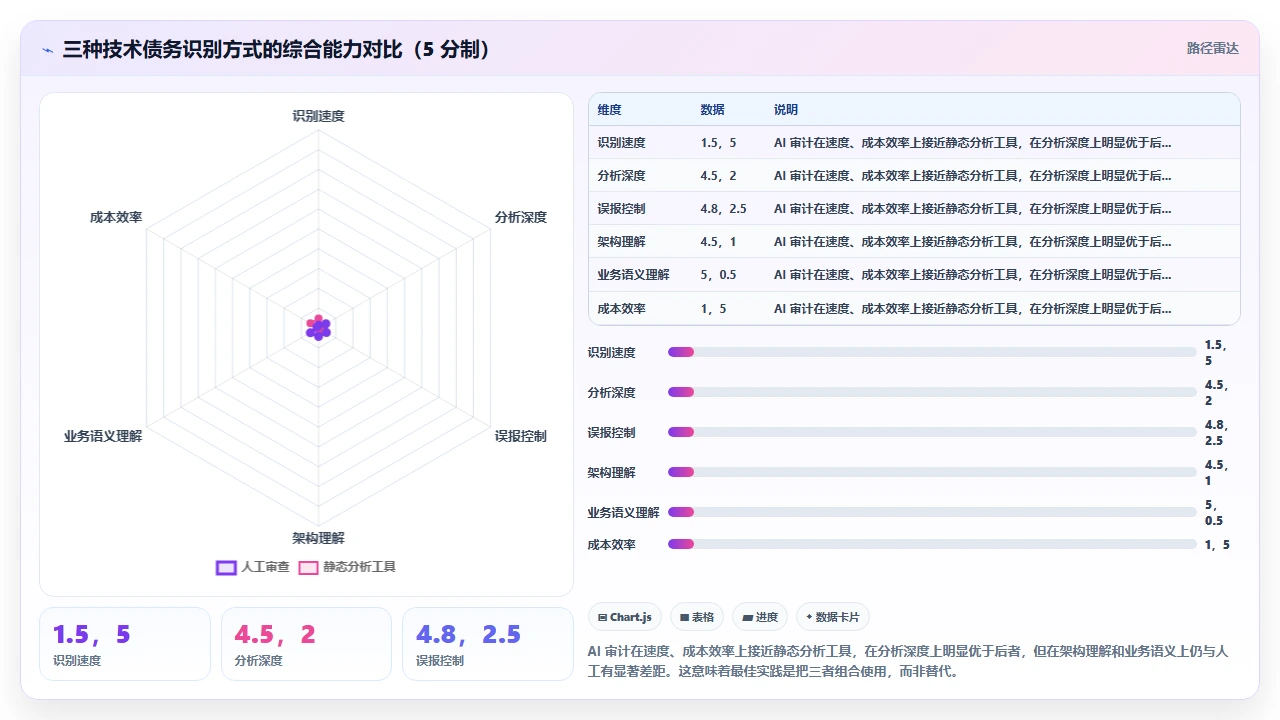Click the data points at radar center
The height and width of the screenshot is (720, 1280).
[318, 327]
